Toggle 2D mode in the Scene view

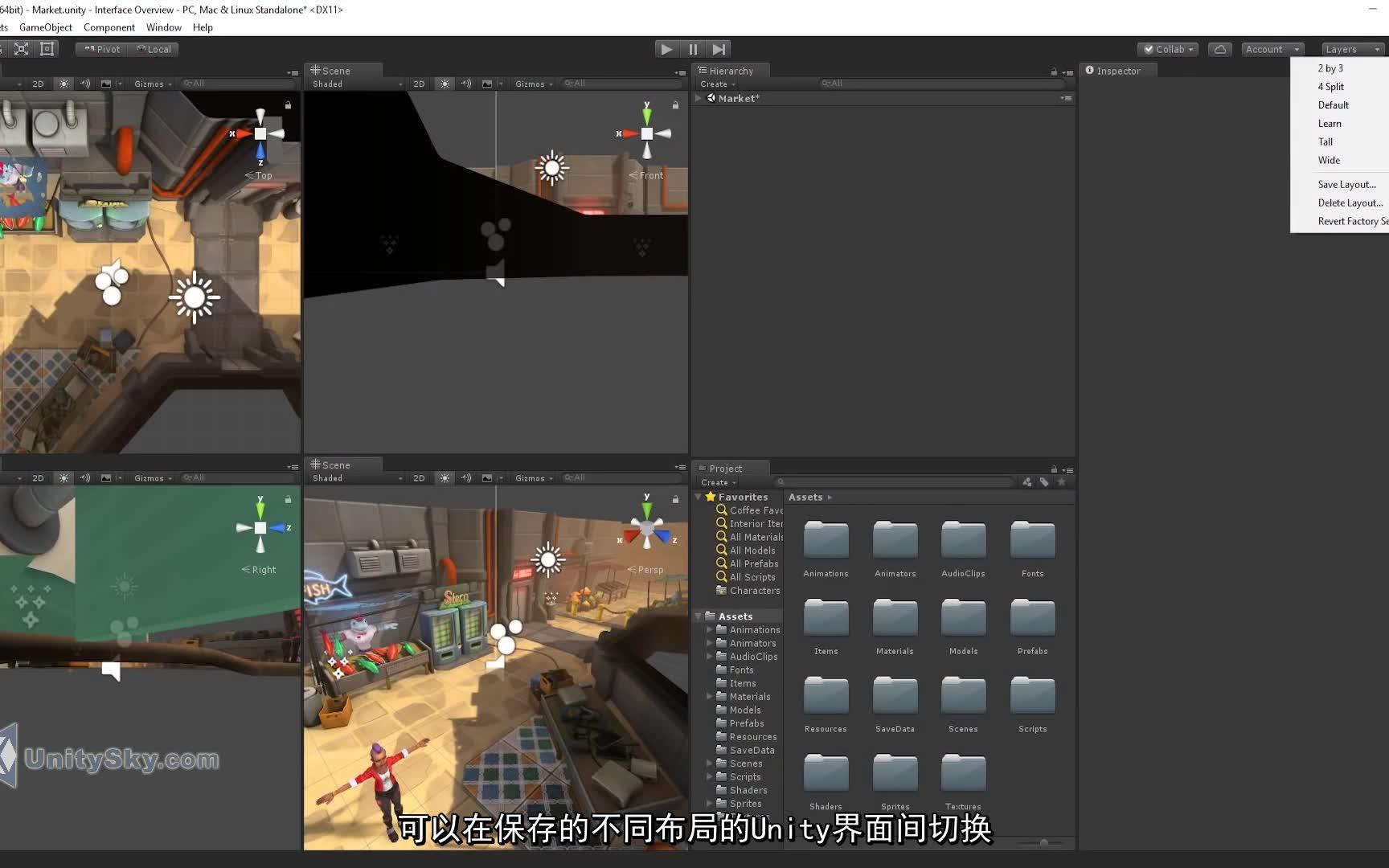click(419, 84)
